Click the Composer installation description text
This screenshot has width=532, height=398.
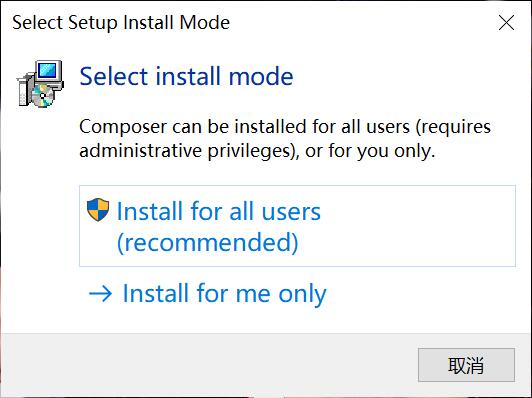[x=285, y=138]
